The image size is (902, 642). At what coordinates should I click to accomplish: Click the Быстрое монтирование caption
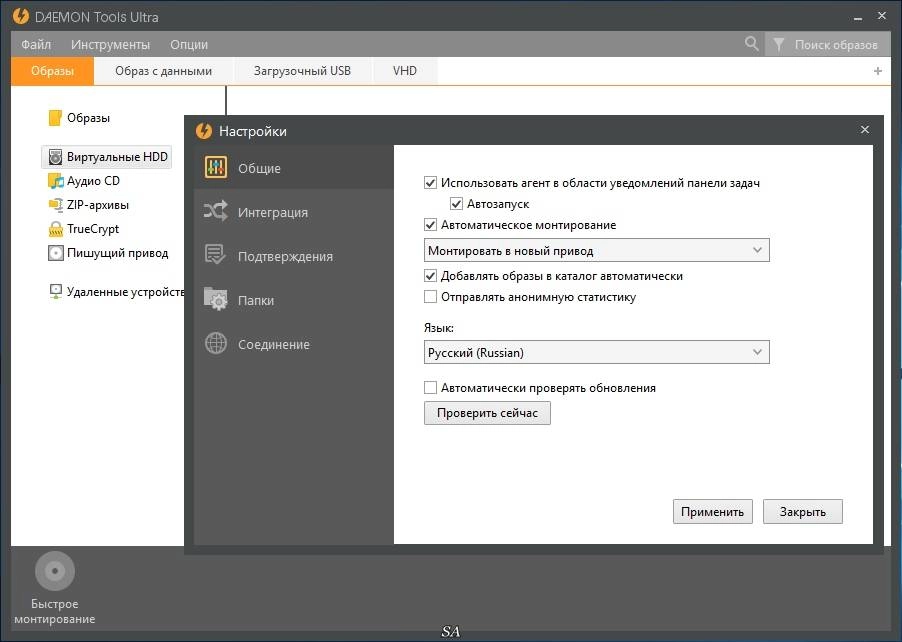55,612
